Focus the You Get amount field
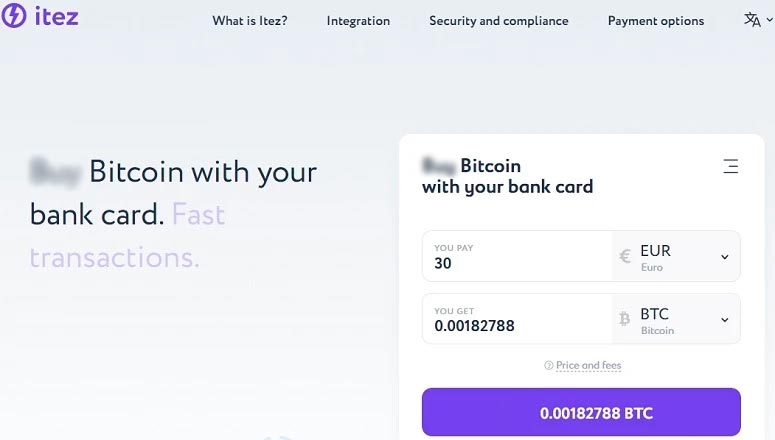This screenshot has width=775, height=440. point(515,326)
